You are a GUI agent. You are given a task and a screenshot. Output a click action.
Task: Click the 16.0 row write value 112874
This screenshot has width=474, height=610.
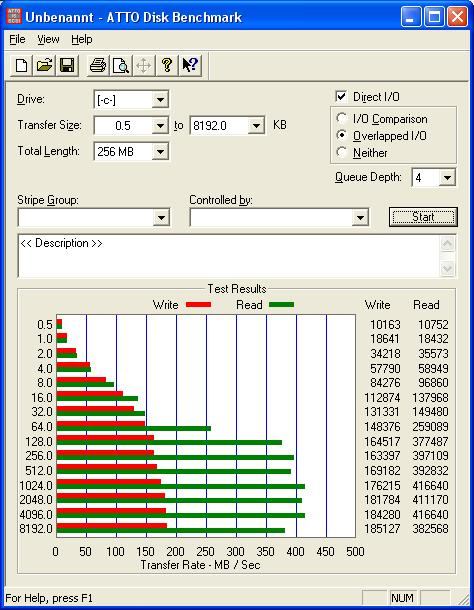click(x=382, y=398)
